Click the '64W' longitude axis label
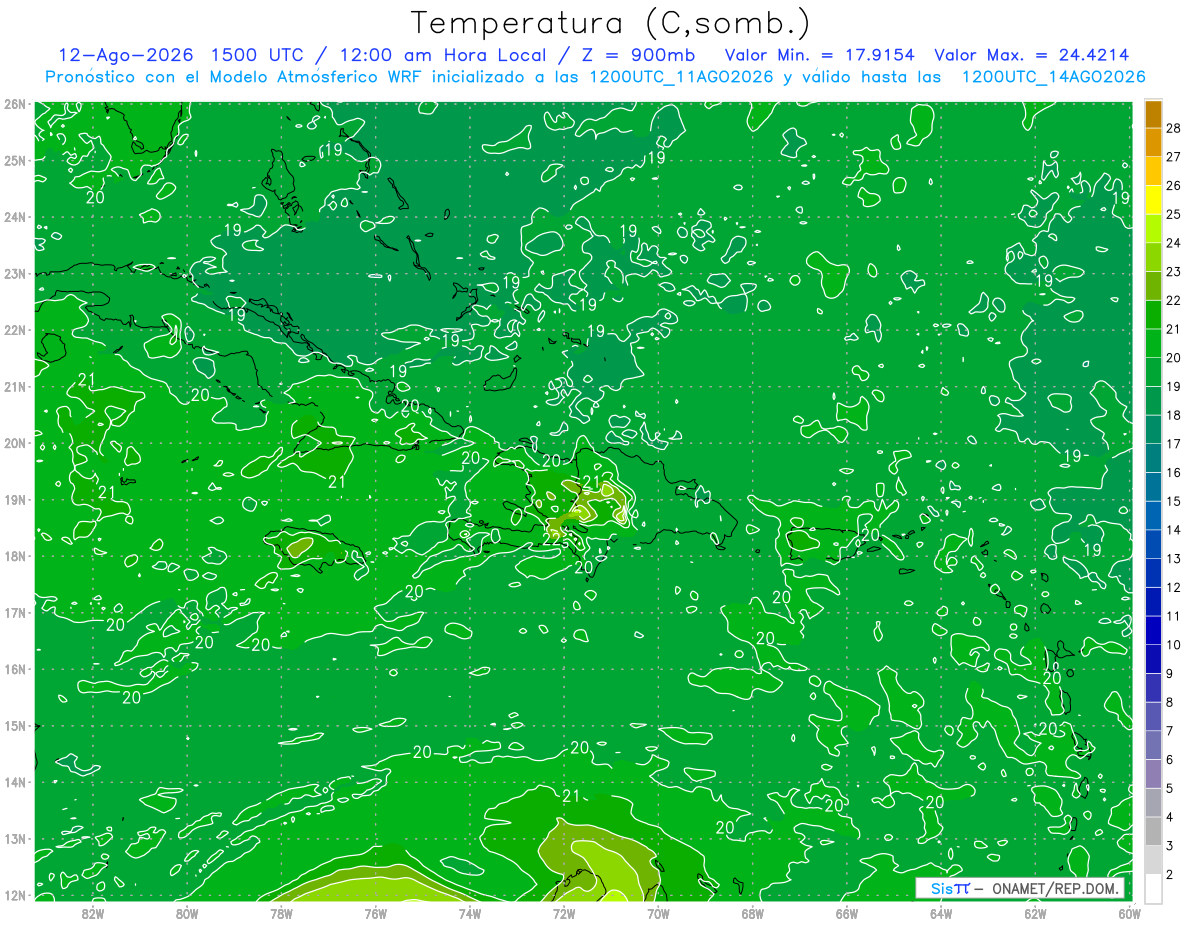 pos(940,912)
